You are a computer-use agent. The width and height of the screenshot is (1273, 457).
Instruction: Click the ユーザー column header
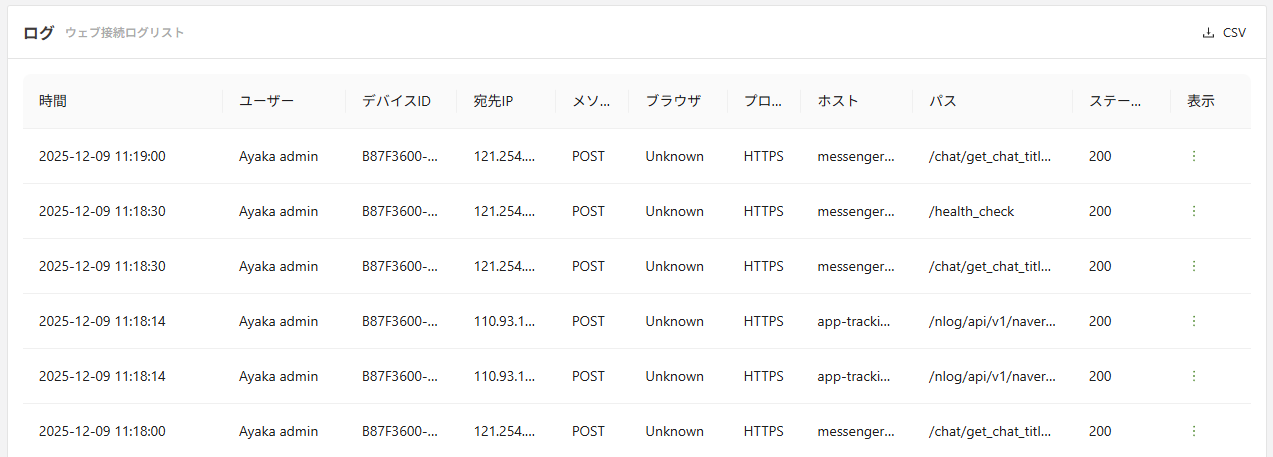coord(267,101)
